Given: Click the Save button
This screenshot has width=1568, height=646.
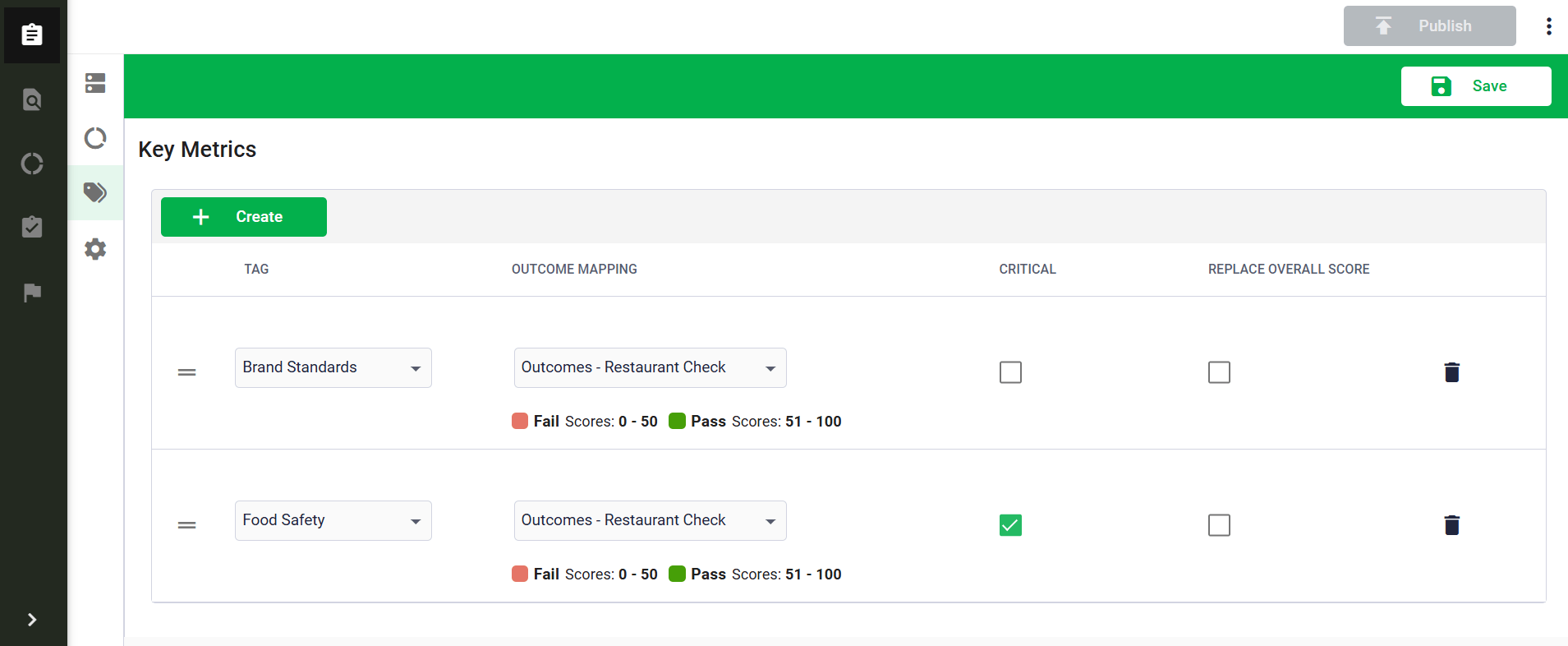Looking at the screenshot, I should [1475, 86].
